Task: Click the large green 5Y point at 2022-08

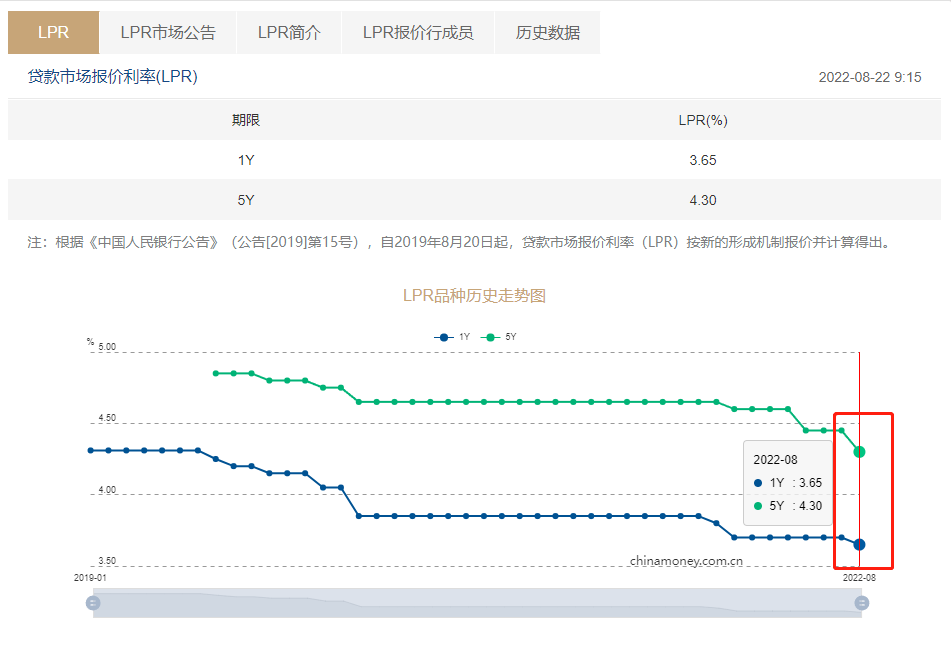Action: (x=859, y=452)
